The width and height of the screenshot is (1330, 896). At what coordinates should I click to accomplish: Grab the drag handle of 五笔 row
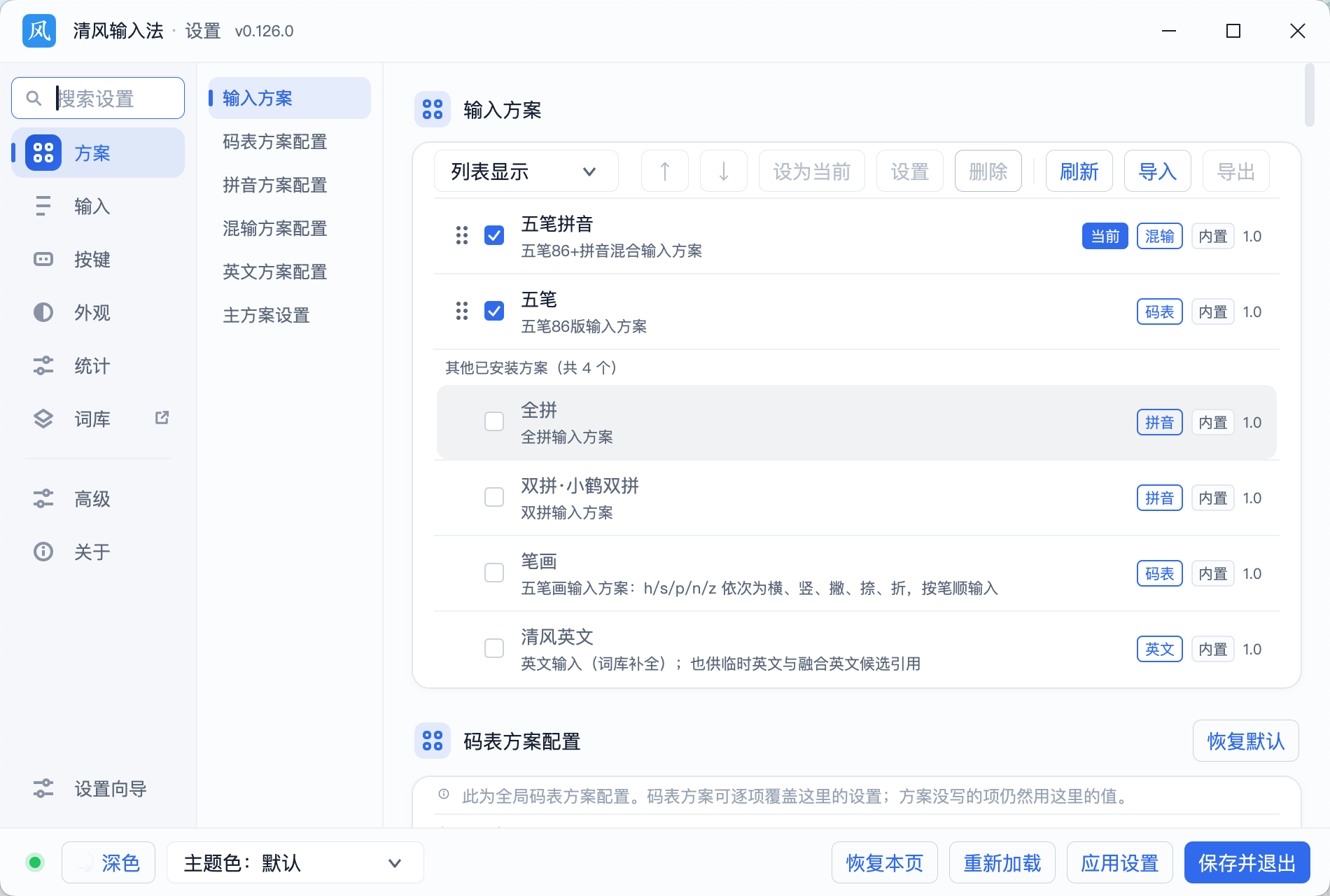click(x=462, y=311)
